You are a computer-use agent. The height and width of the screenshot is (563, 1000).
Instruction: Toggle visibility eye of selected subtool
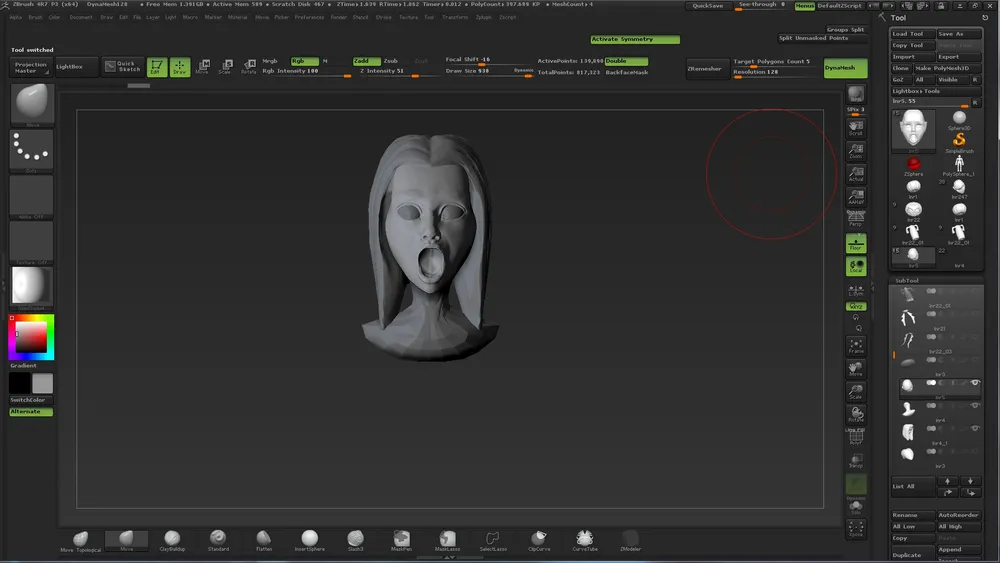(x=975, y=383)
